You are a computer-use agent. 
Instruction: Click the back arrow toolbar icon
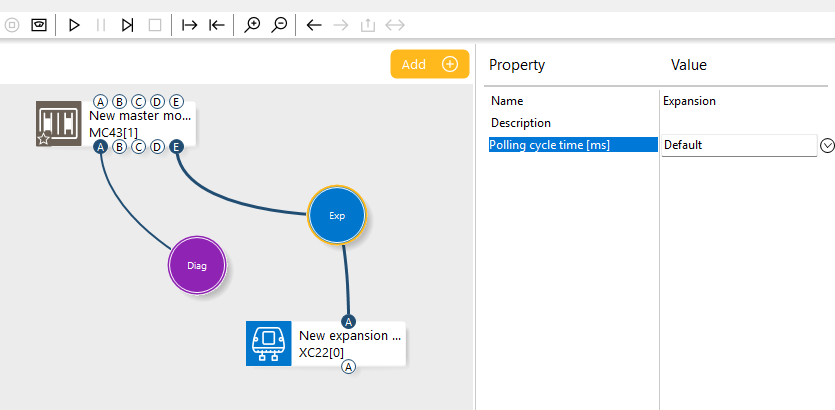coord(314,25)
